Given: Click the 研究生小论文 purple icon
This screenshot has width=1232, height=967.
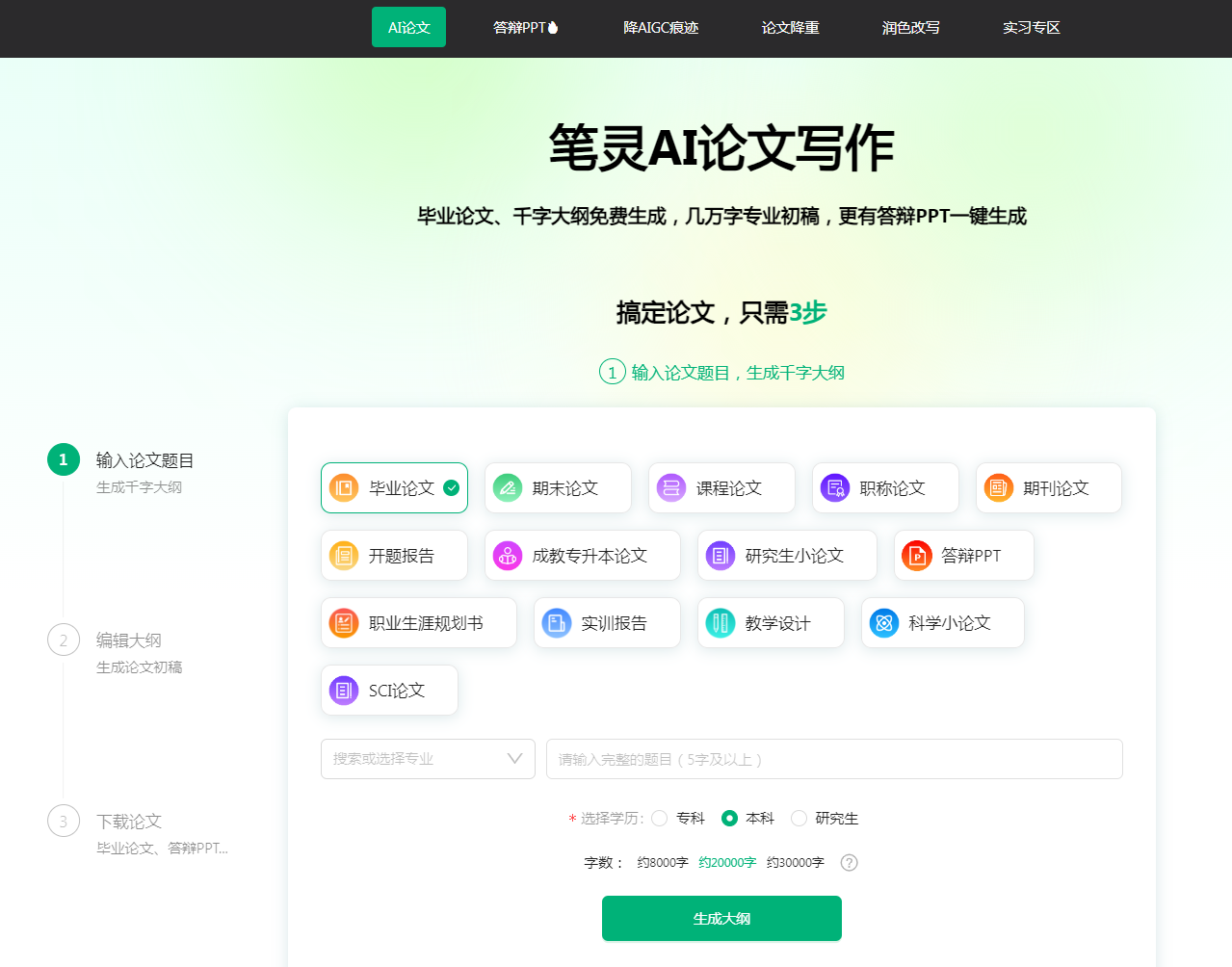Looking at the screenshot, I should tap(721, 556).
